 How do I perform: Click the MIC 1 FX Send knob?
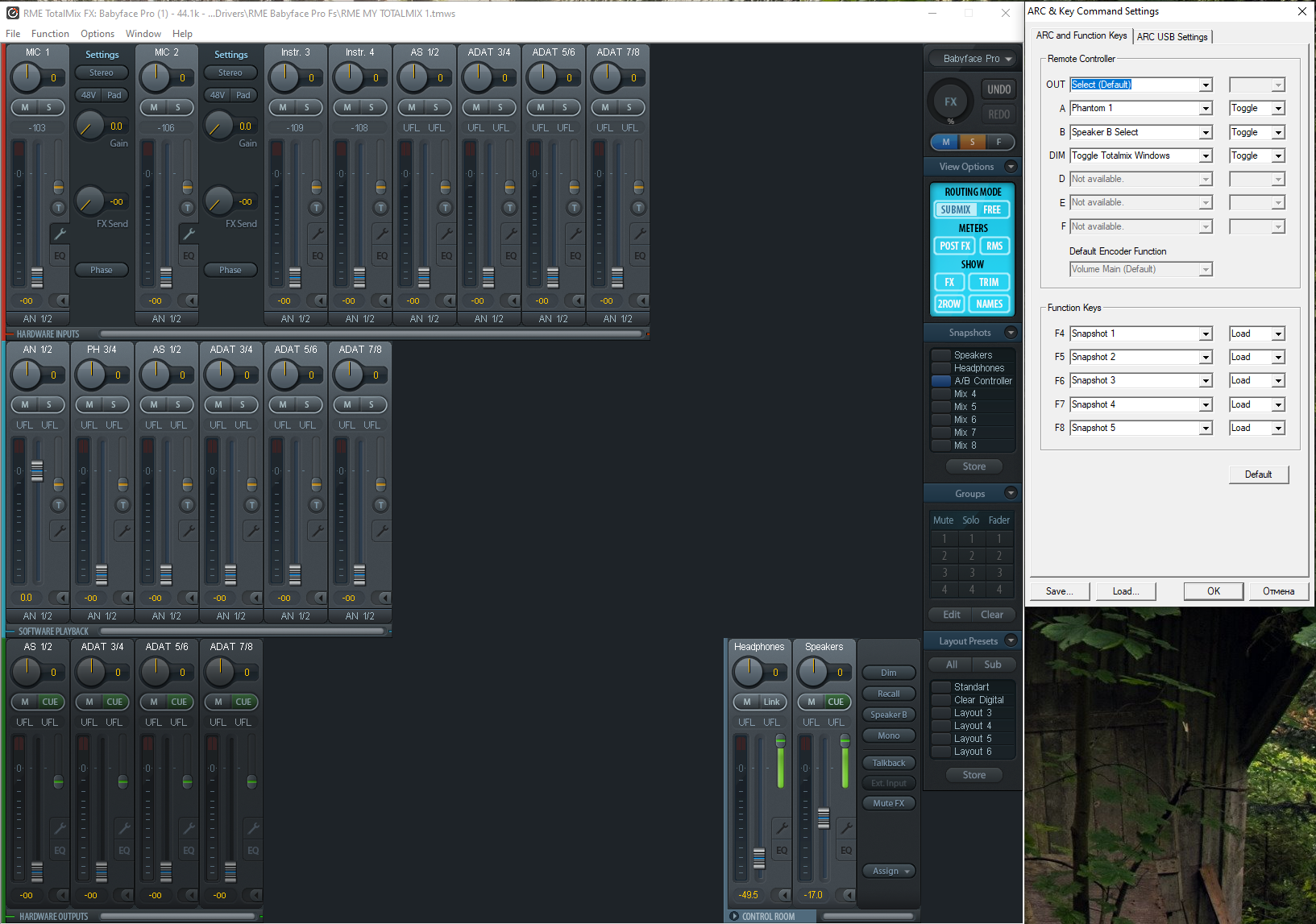(89, 201)
